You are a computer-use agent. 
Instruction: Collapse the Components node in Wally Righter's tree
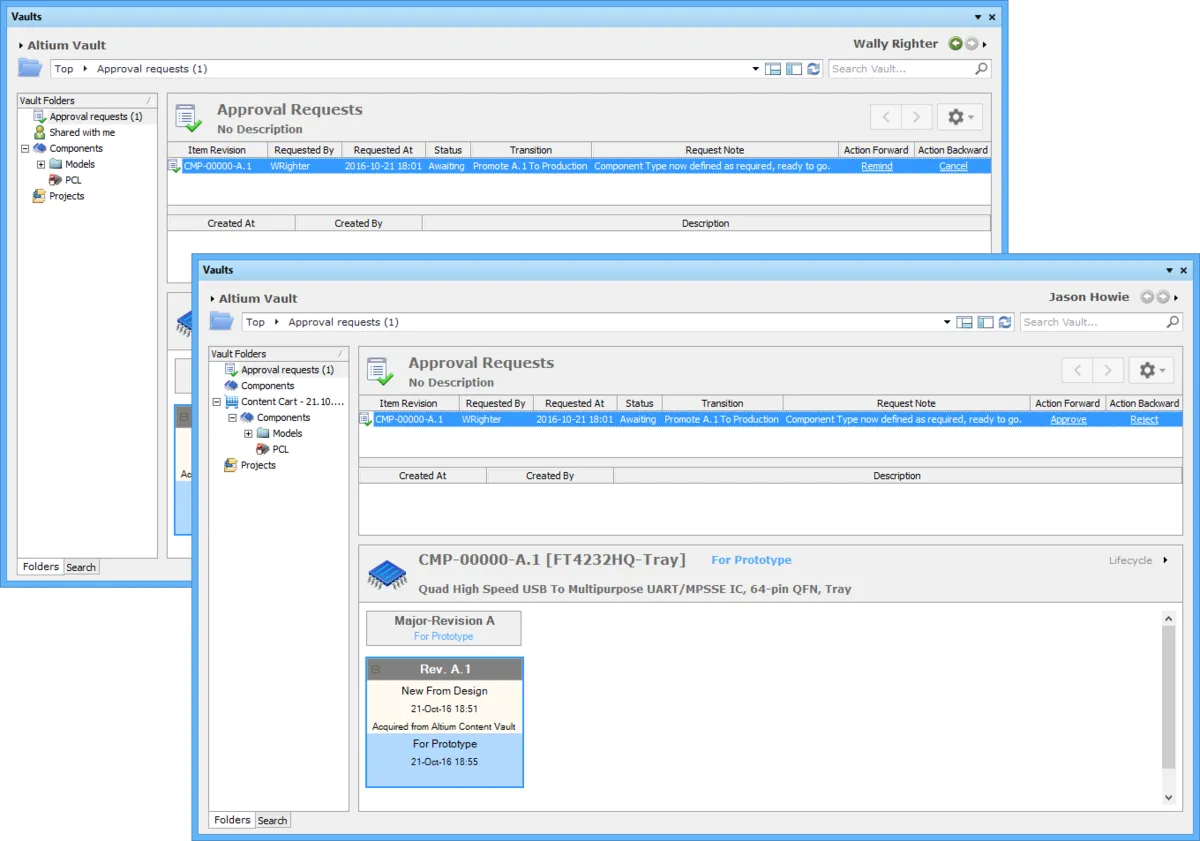(x=25, y=148)
